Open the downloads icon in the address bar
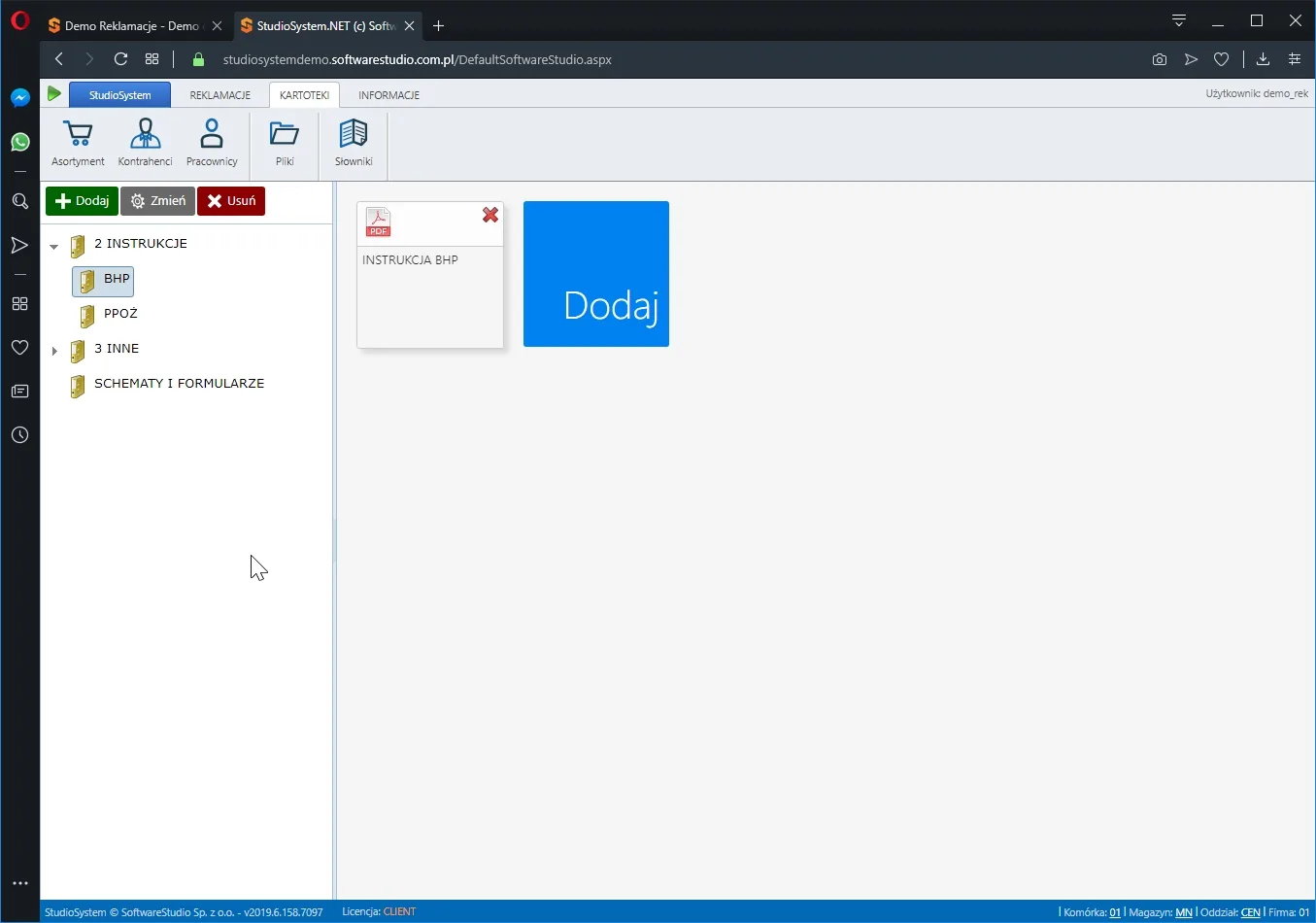The image size is (1316, 923). click(x=1263, y=59)
